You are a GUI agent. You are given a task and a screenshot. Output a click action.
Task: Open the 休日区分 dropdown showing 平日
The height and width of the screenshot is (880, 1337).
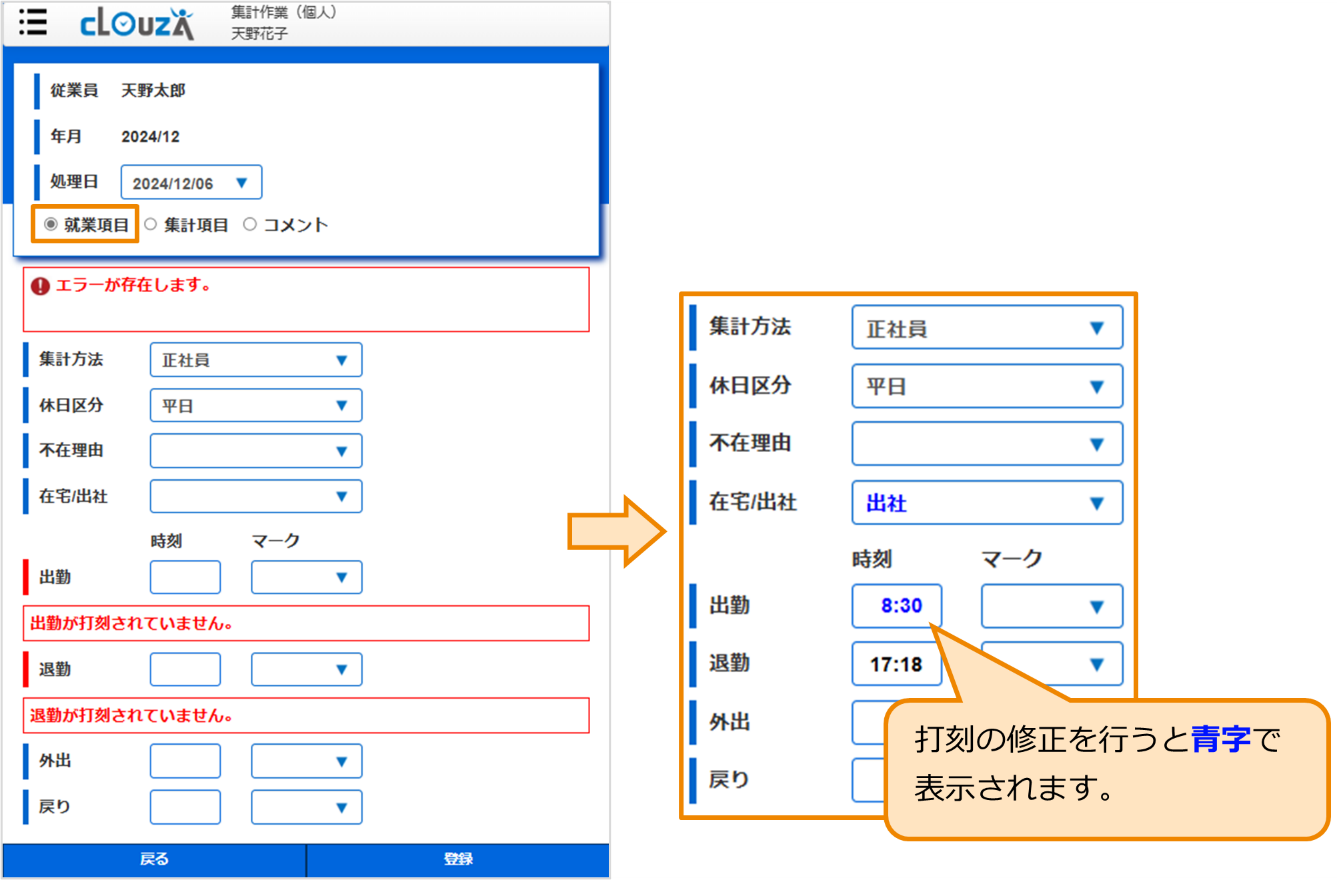pos(255,405)
